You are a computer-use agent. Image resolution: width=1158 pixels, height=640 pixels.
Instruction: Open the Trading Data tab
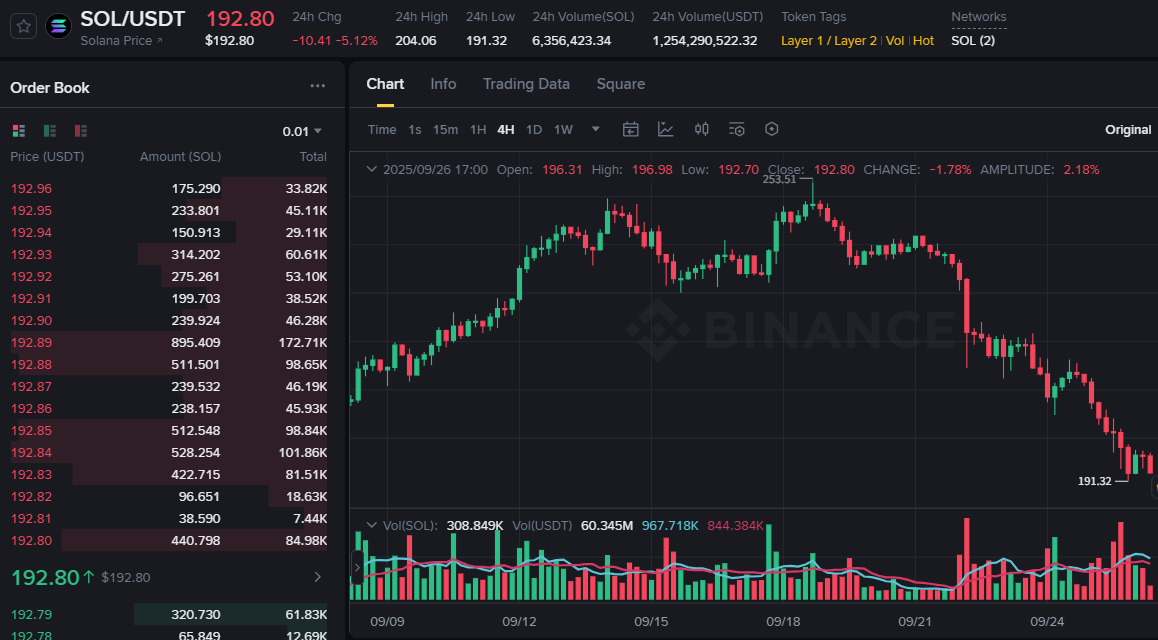pos(526,84)
